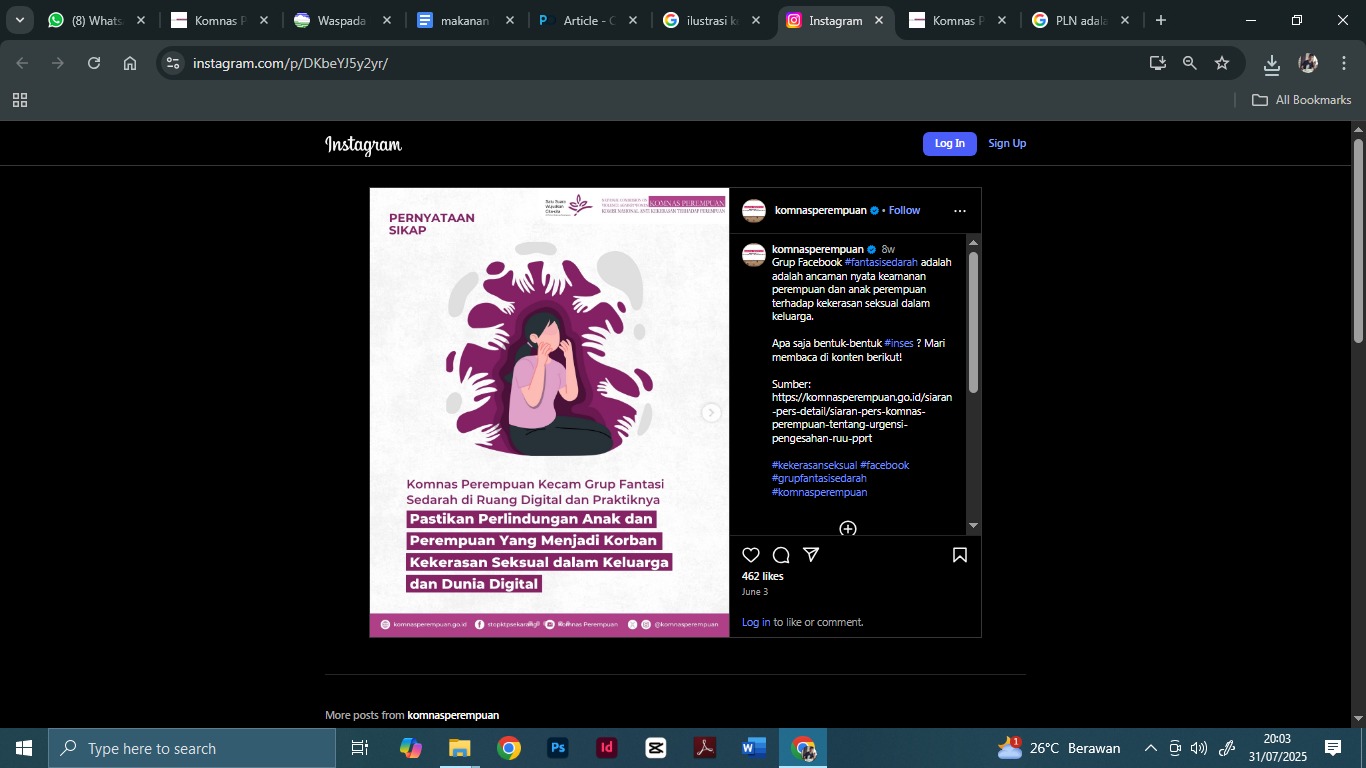Open the apps grid in bookmarks bar
The image size is (1366, 768).
coord(20,100)
